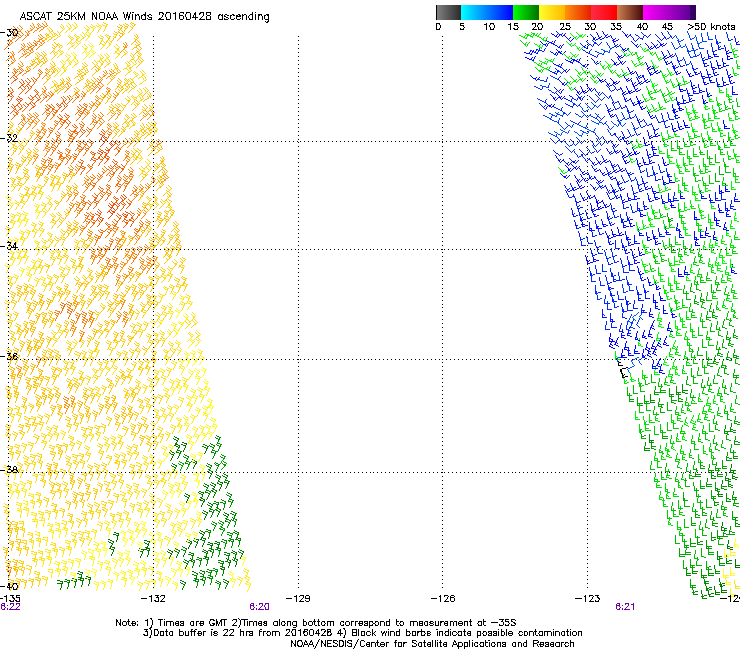This screenshot has height=650, width=740.
Task: Click the note line starting 'Note: 1) Times are GMT'
Action: [316, 623]
